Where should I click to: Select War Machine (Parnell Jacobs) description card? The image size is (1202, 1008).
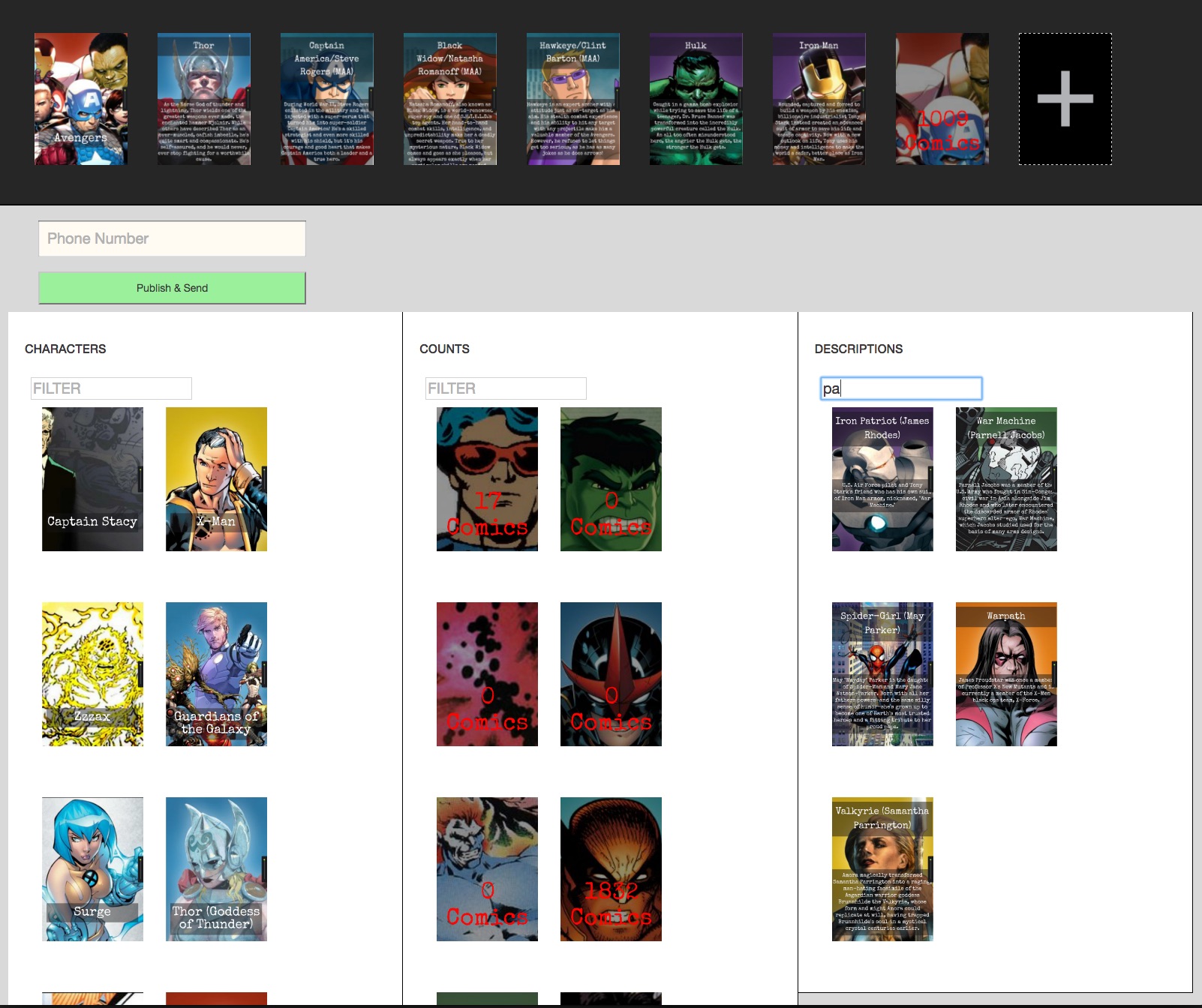click(x=1006, y=479)
